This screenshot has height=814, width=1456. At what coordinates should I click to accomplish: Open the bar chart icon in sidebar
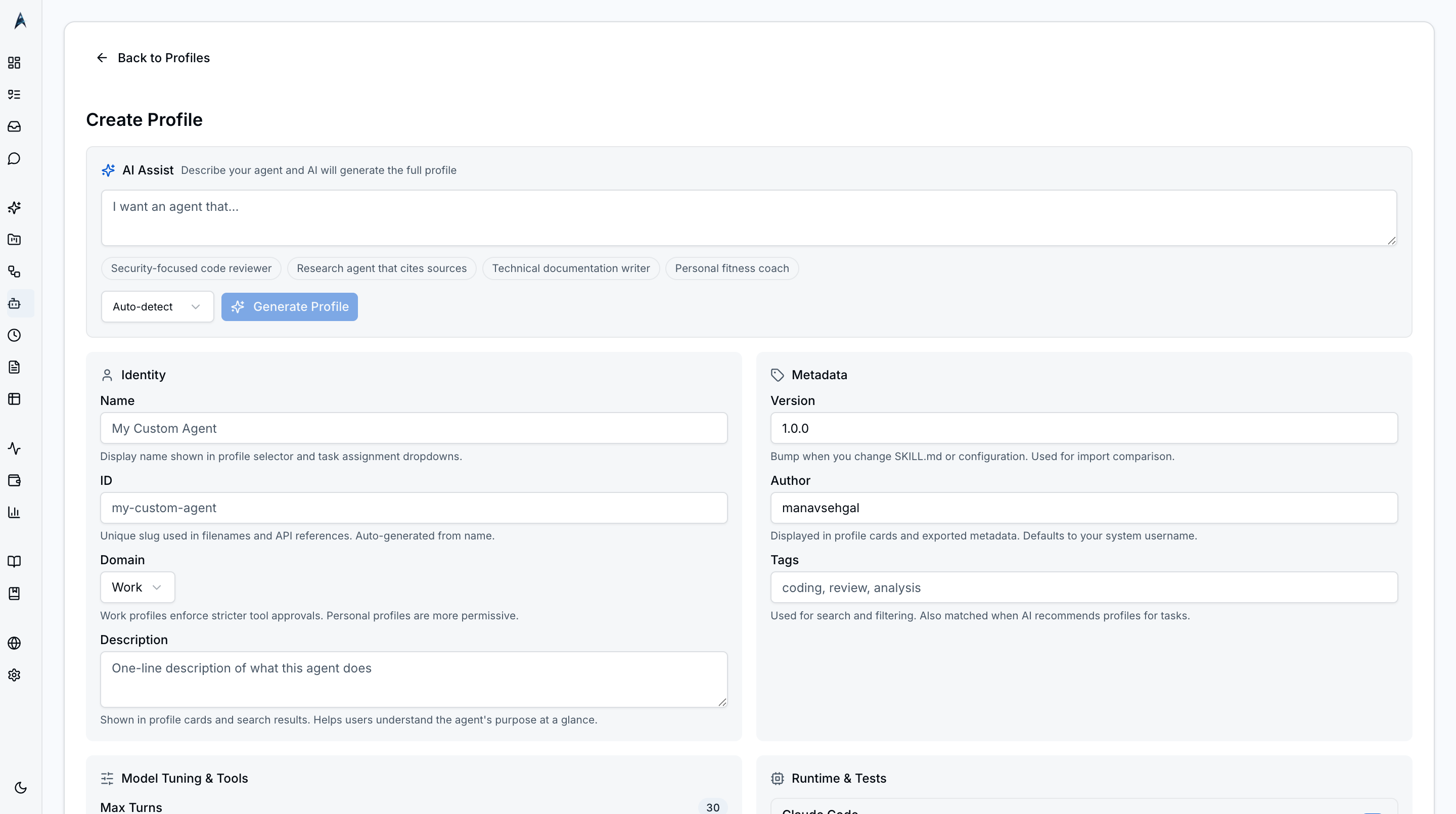click(14, 512)
